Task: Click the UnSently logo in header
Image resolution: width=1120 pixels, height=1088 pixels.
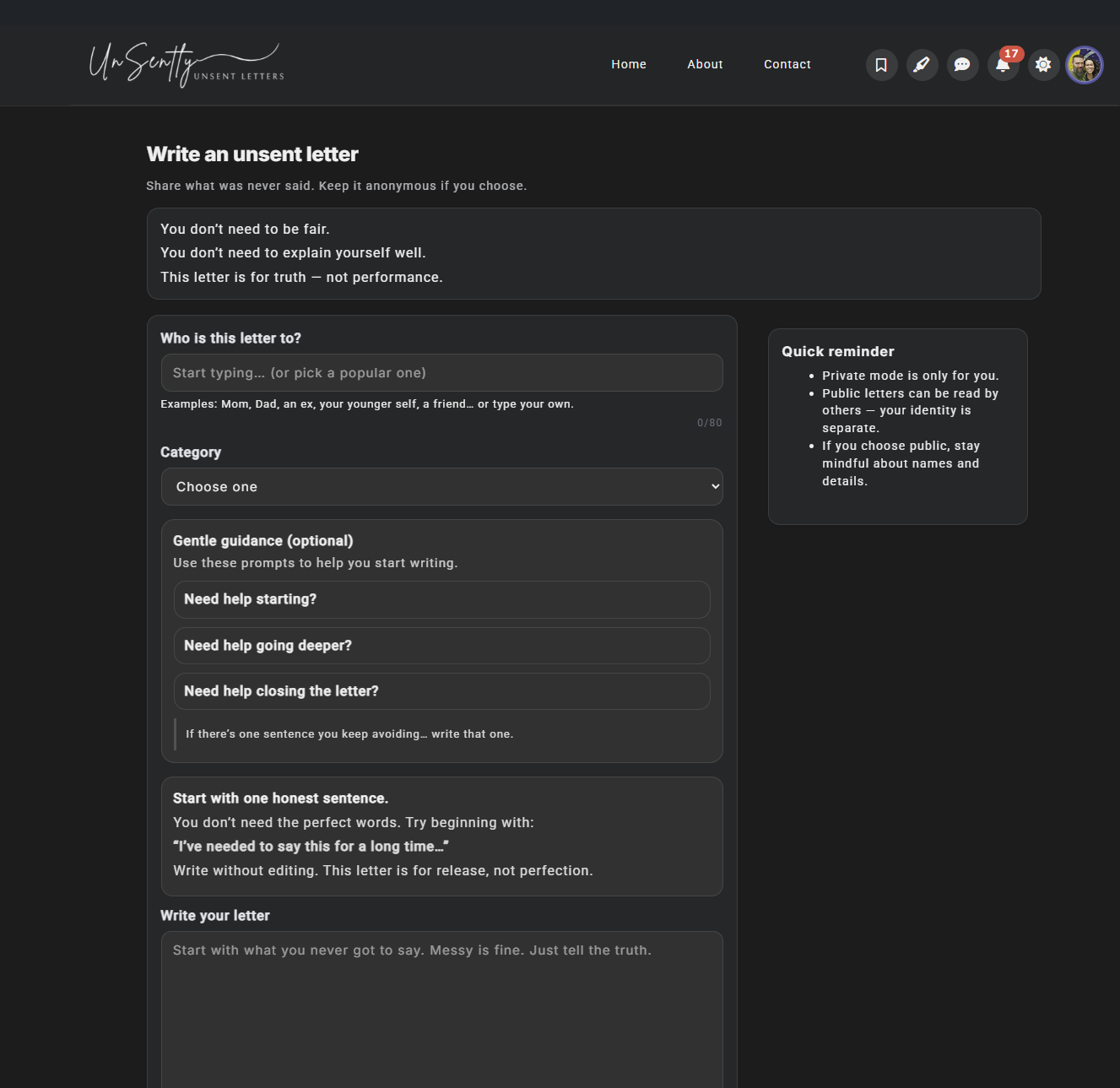Action: [187, 65]
